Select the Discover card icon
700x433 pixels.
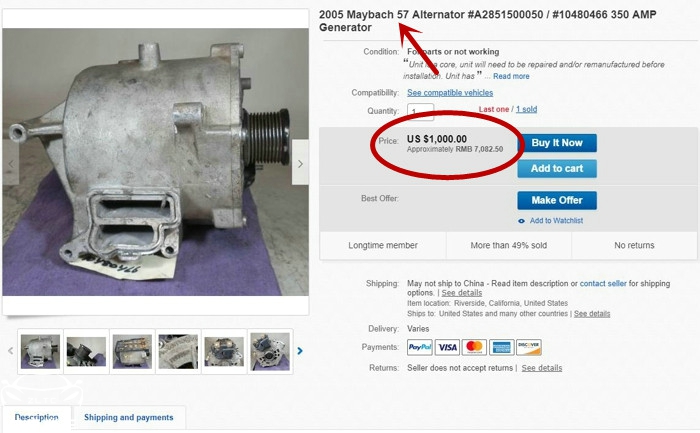[529, 347]
